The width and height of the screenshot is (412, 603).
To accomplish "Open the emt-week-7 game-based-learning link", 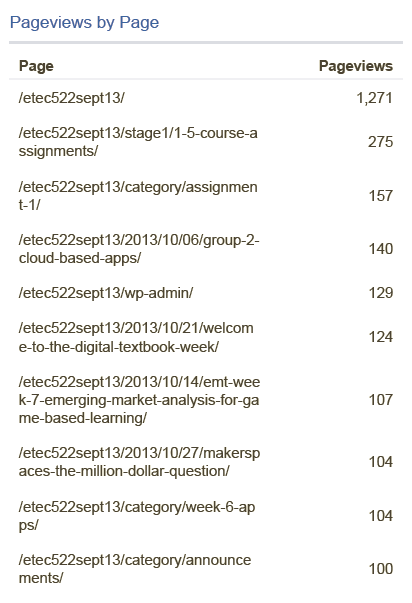I will [x=139, y=400].
